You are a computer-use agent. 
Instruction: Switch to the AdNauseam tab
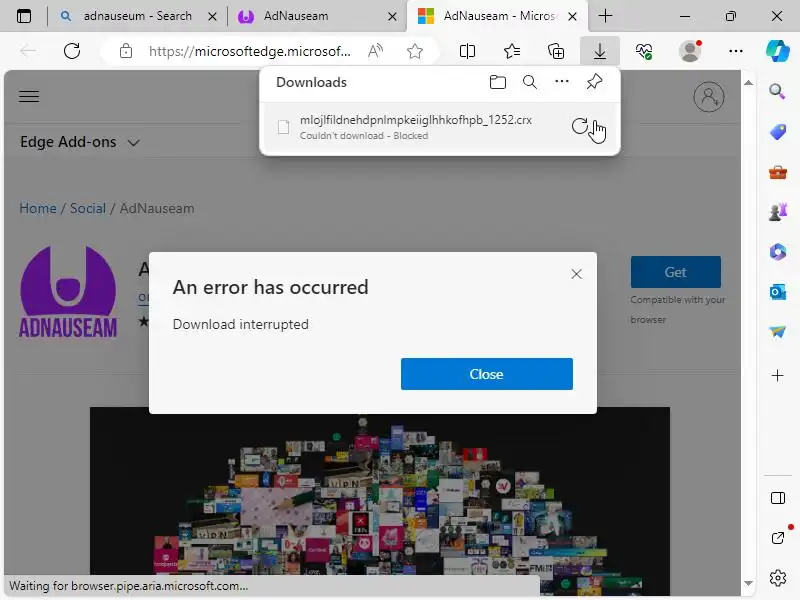pyautogui.click(x=316, y=16)
